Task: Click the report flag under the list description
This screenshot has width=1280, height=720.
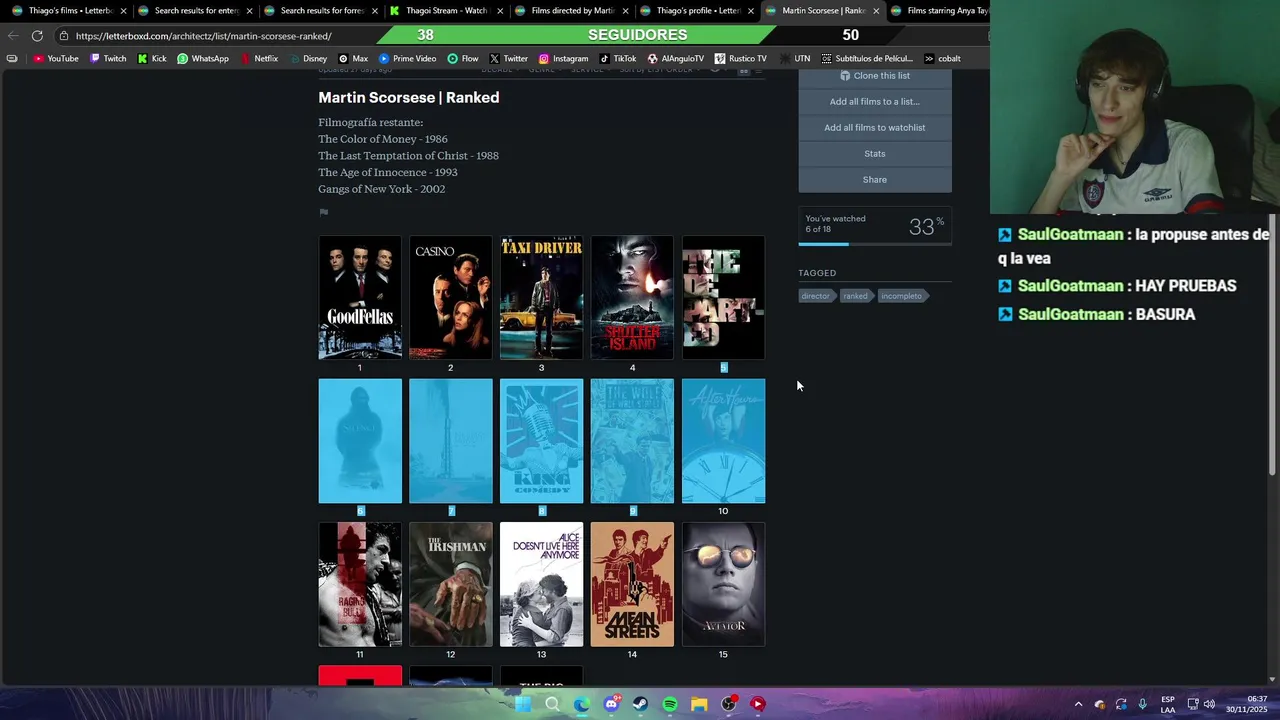Action: (x=323, y=212)
